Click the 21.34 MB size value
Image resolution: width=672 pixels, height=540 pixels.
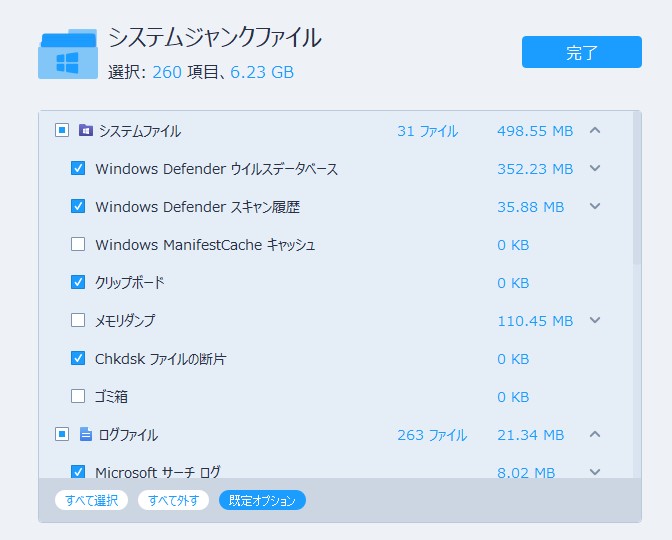(531, 435)
